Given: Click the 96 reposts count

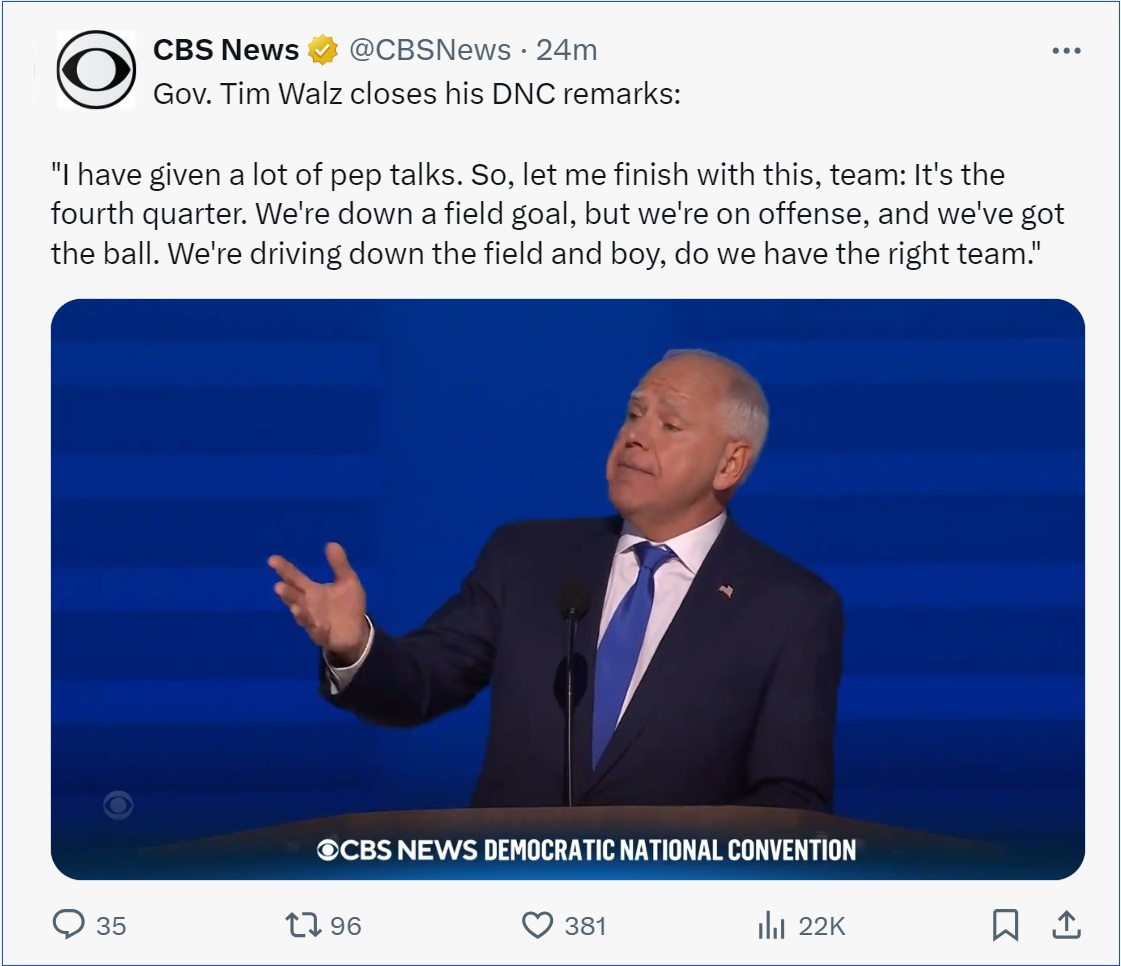Looking at the screenshot, I should pos(346,926).
